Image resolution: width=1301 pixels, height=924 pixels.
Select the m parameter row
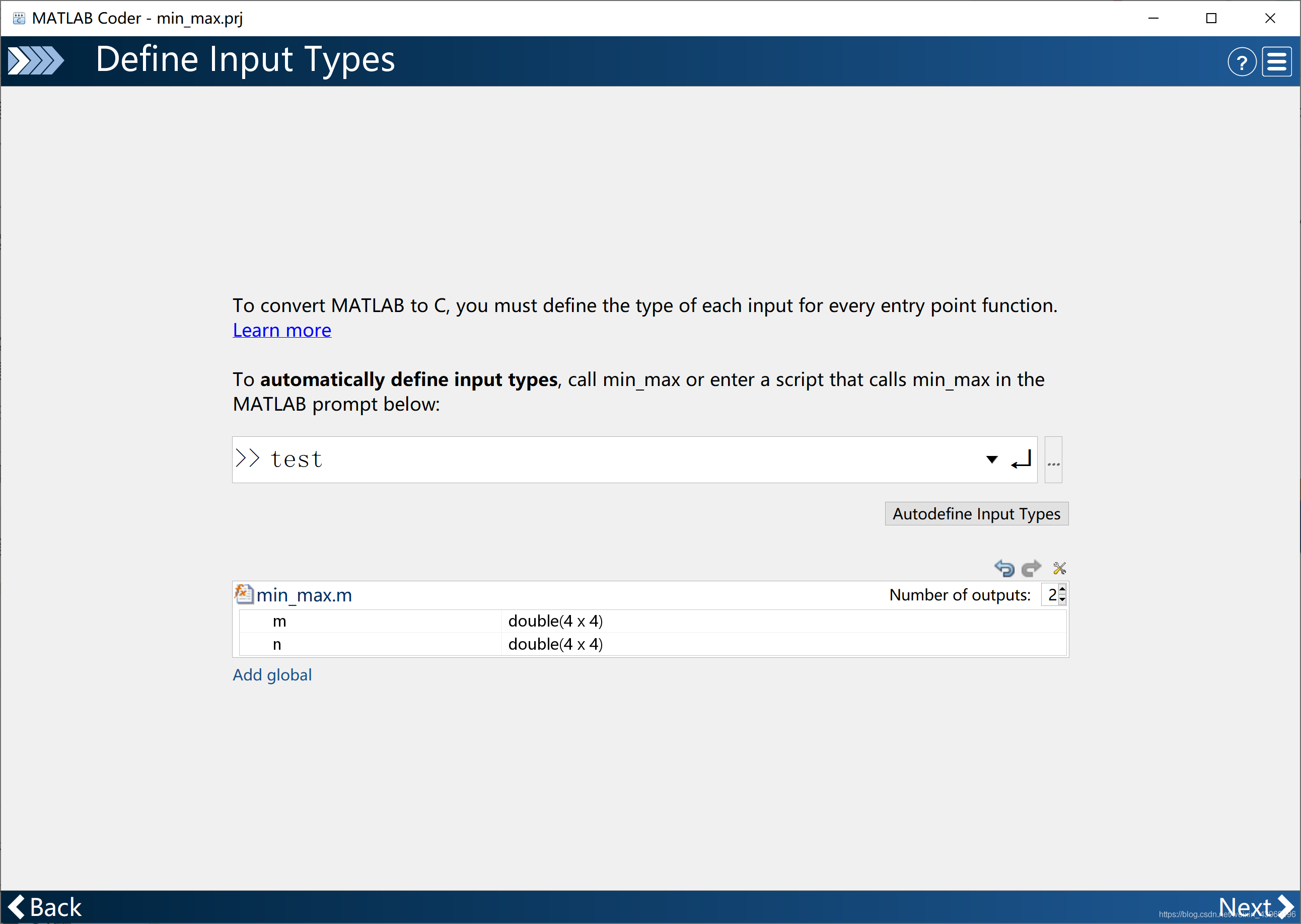tap(648, 620)
